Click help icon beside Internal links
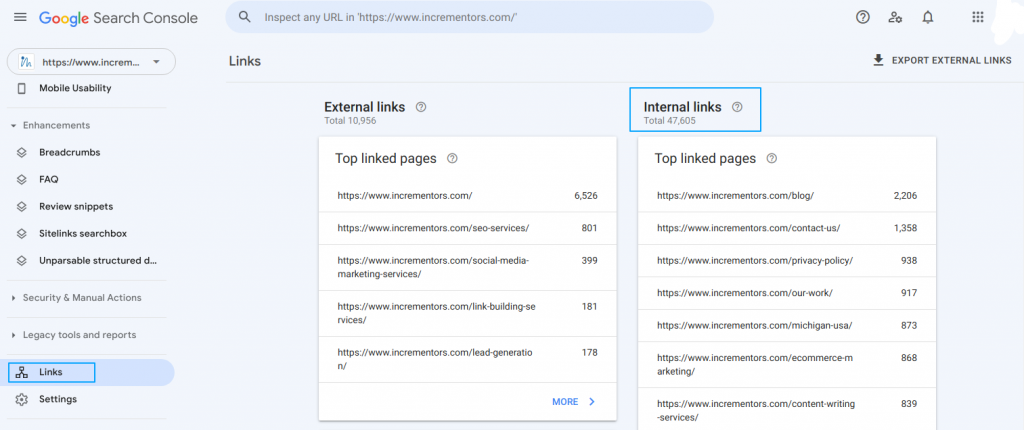The height and width of the screenshot is (430, 1024). 737,107
